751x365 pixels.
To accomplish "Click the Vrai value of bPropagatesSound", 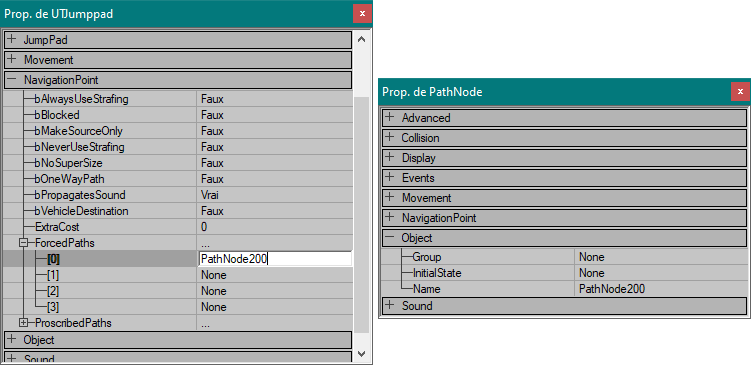I will (210, 195).
